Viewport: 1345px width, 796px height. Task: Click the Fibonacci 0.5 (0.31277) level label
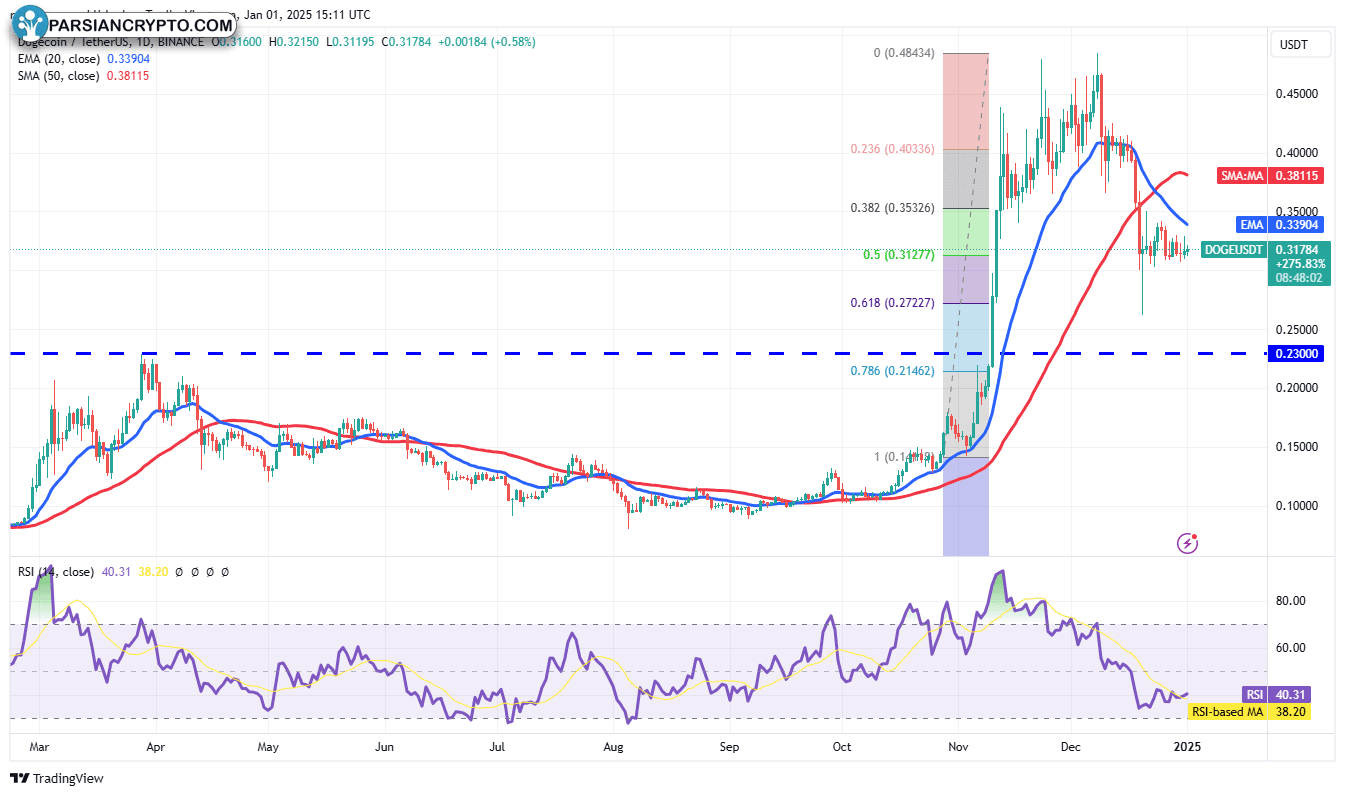899,255
